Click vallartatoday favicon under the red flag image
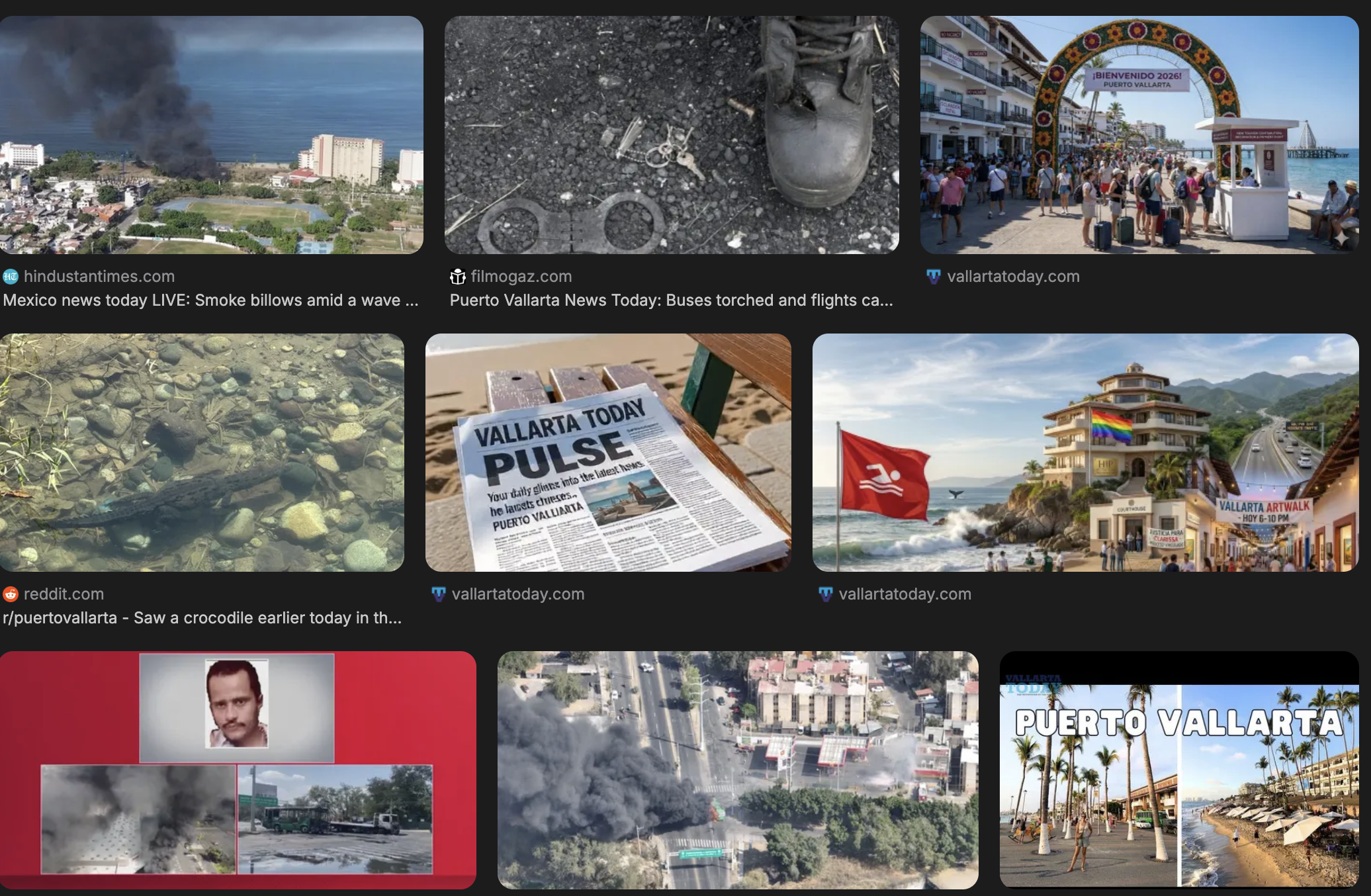The height and width of the screenshot is (896, 1371). 825,594
